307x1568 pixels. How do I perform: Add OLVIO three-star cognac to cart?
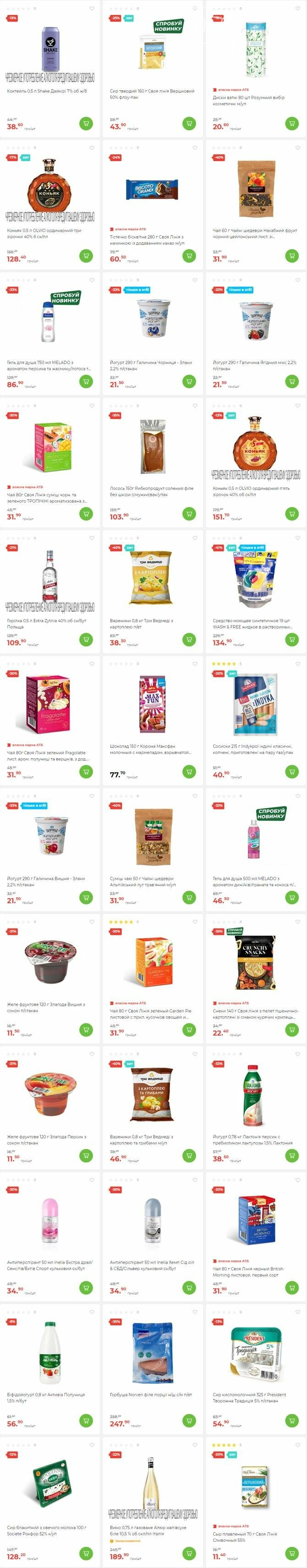(86, 255)
